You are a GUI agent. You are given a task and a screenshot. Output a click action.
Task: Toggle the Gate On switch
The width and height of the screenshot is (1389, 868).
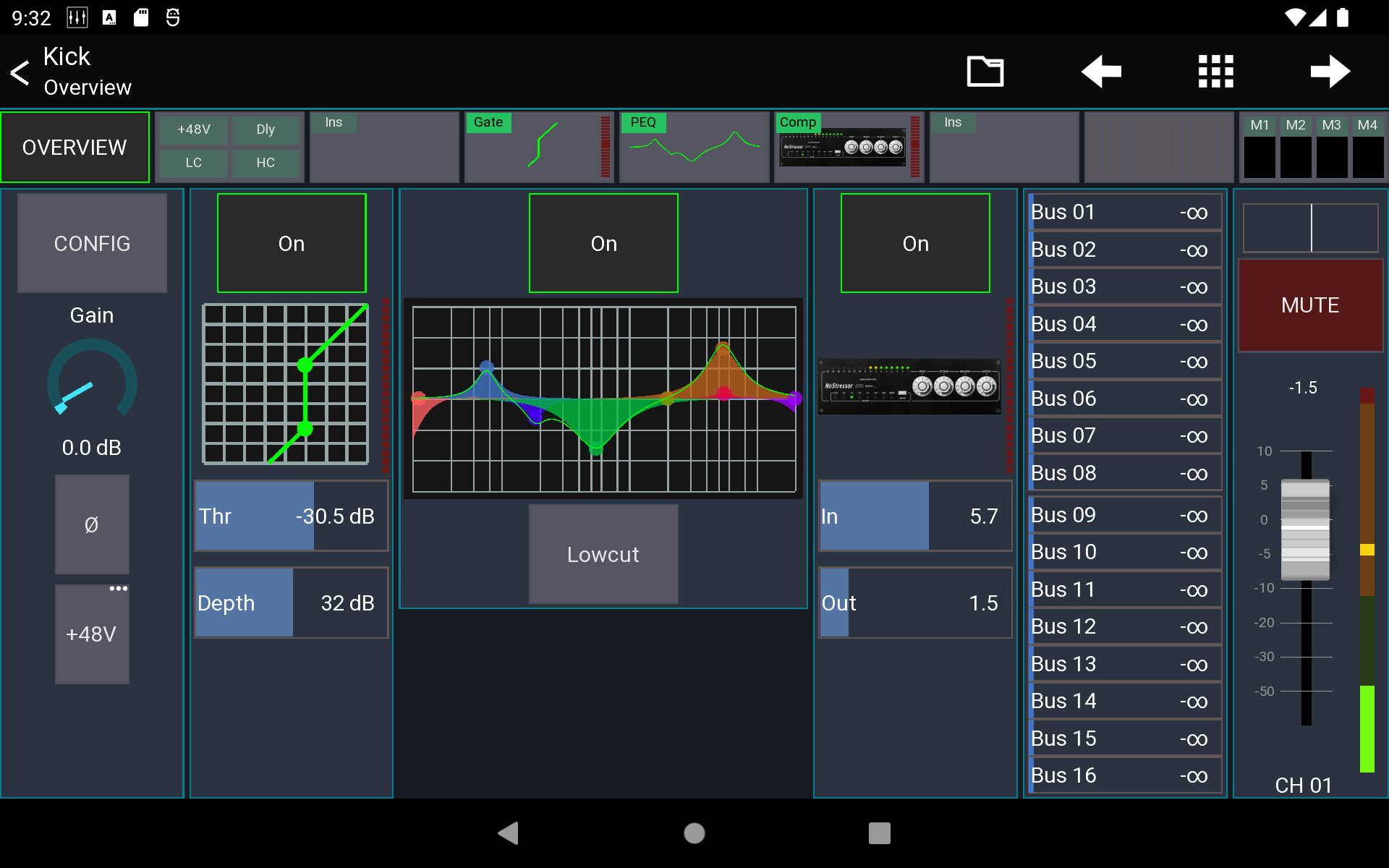click(292, 243)
